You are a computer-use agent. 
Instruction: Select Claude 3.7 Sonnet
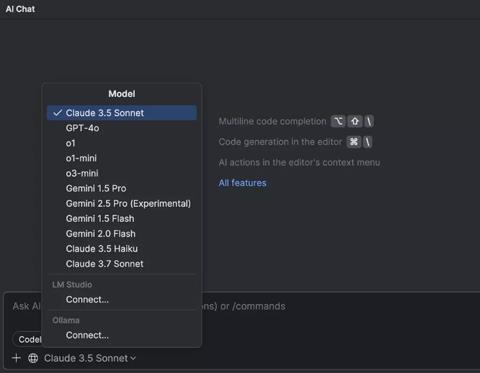click(122, 264)
